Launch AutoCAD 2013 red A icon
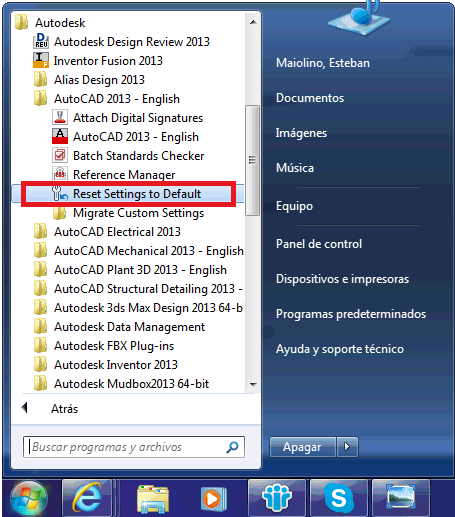This screenshot has width=455, height=517. tap(60, 137)
